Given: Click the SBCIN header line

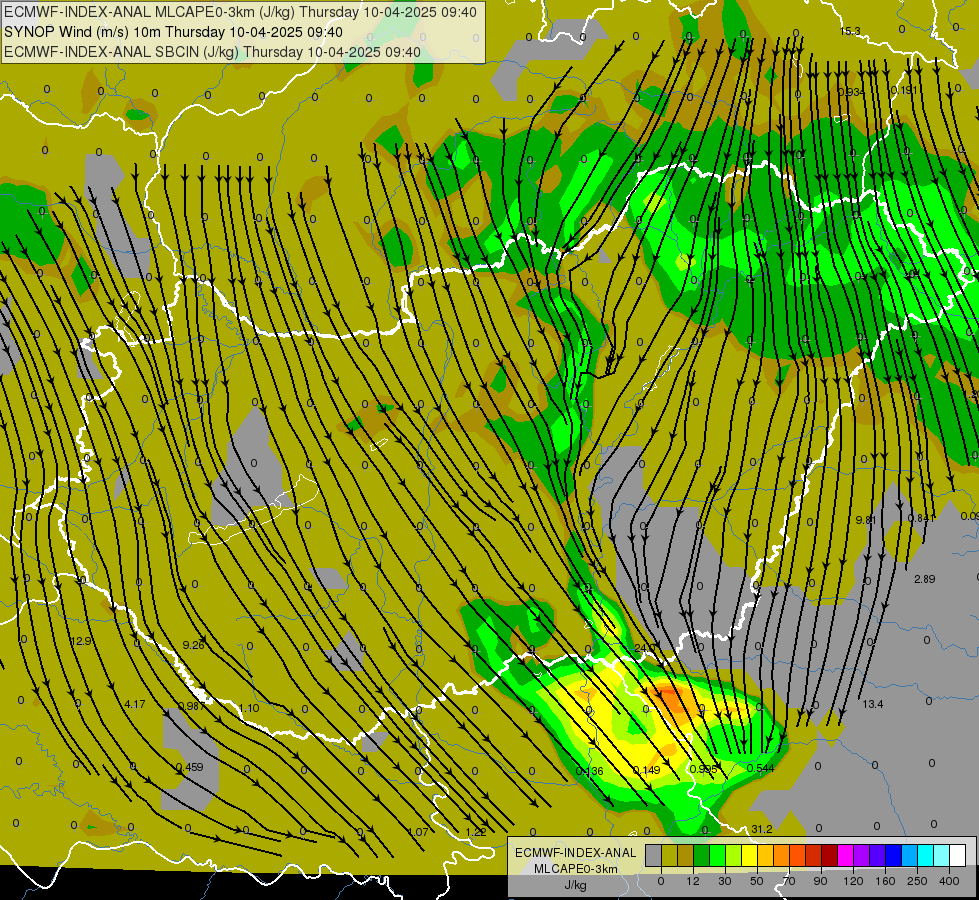Looking at the screenshot, I should 212,52.
